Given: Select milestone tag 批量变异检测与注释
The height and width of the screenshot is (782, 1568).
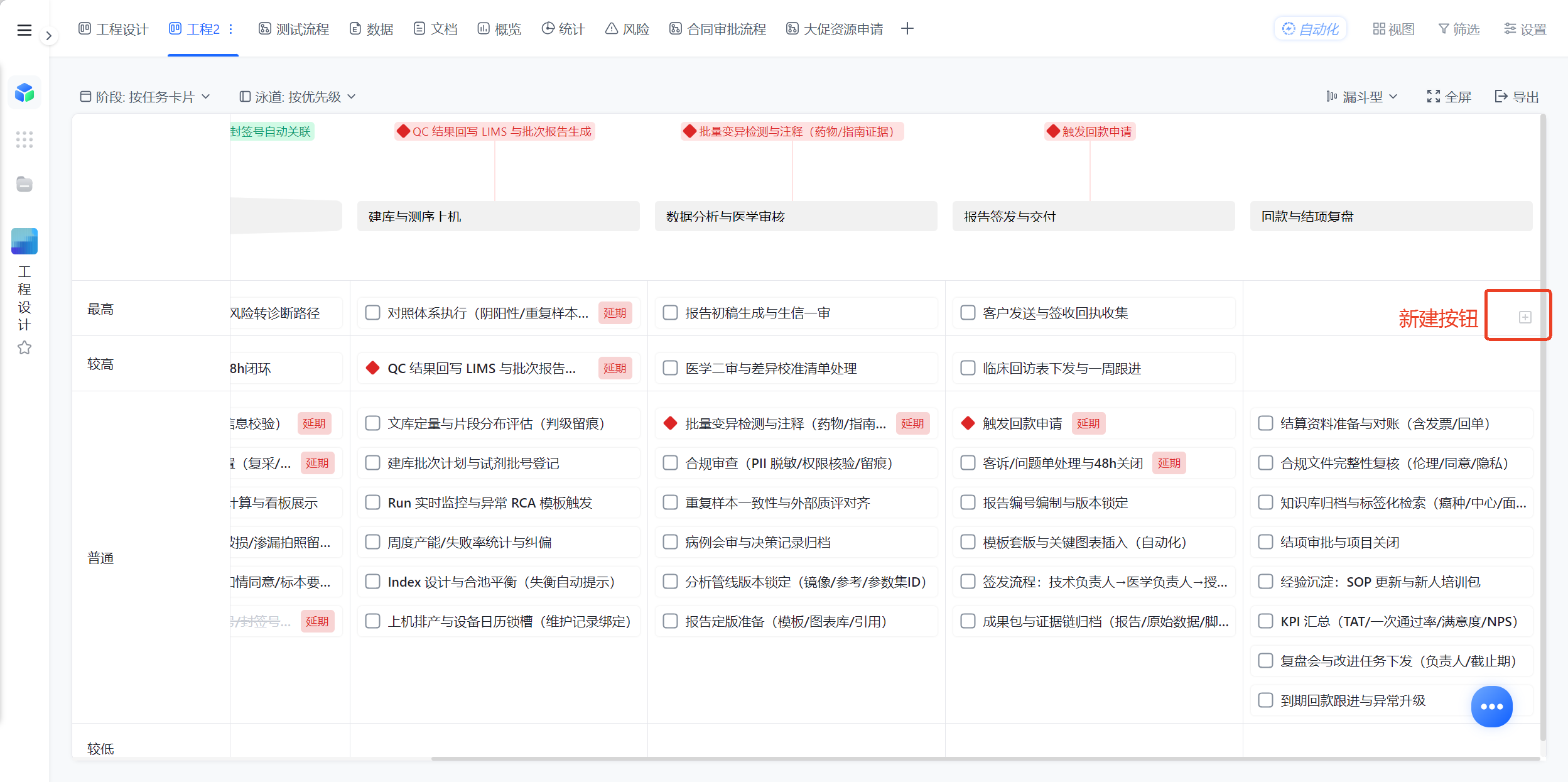Looking at the screenshot, I should (792, 131).
